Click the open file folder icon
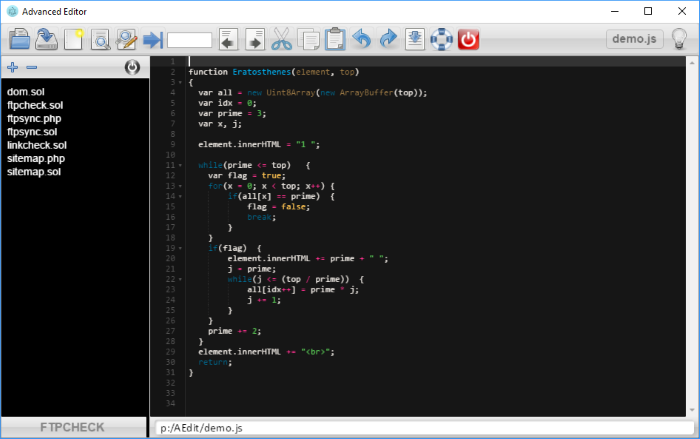 point(20,40)
